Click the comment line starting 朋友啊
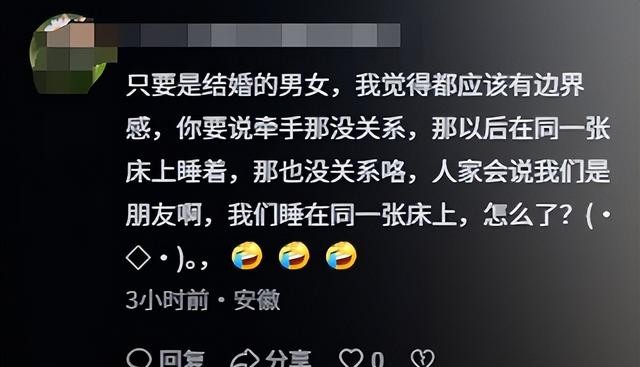 [368, 215]
